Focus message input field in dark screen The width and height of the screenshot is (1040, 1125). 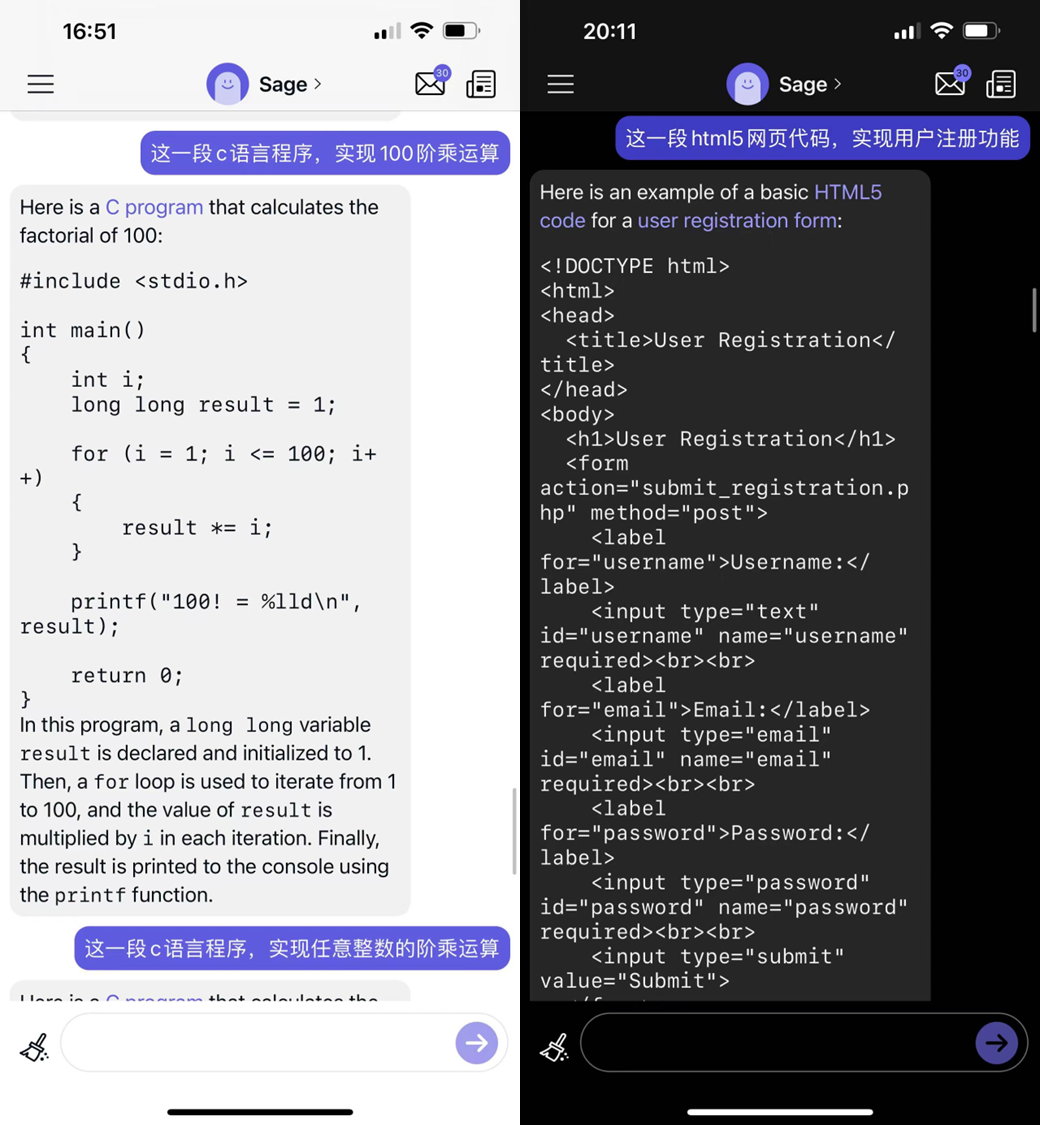(775, 1043)
